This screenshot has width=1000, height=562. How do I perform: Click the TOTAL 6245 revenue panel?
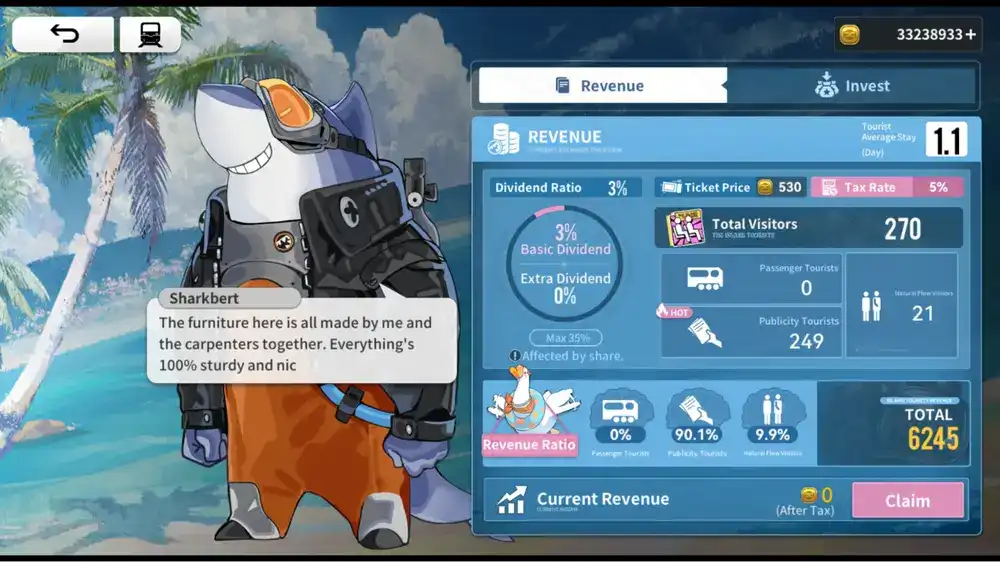coord(892,424)
